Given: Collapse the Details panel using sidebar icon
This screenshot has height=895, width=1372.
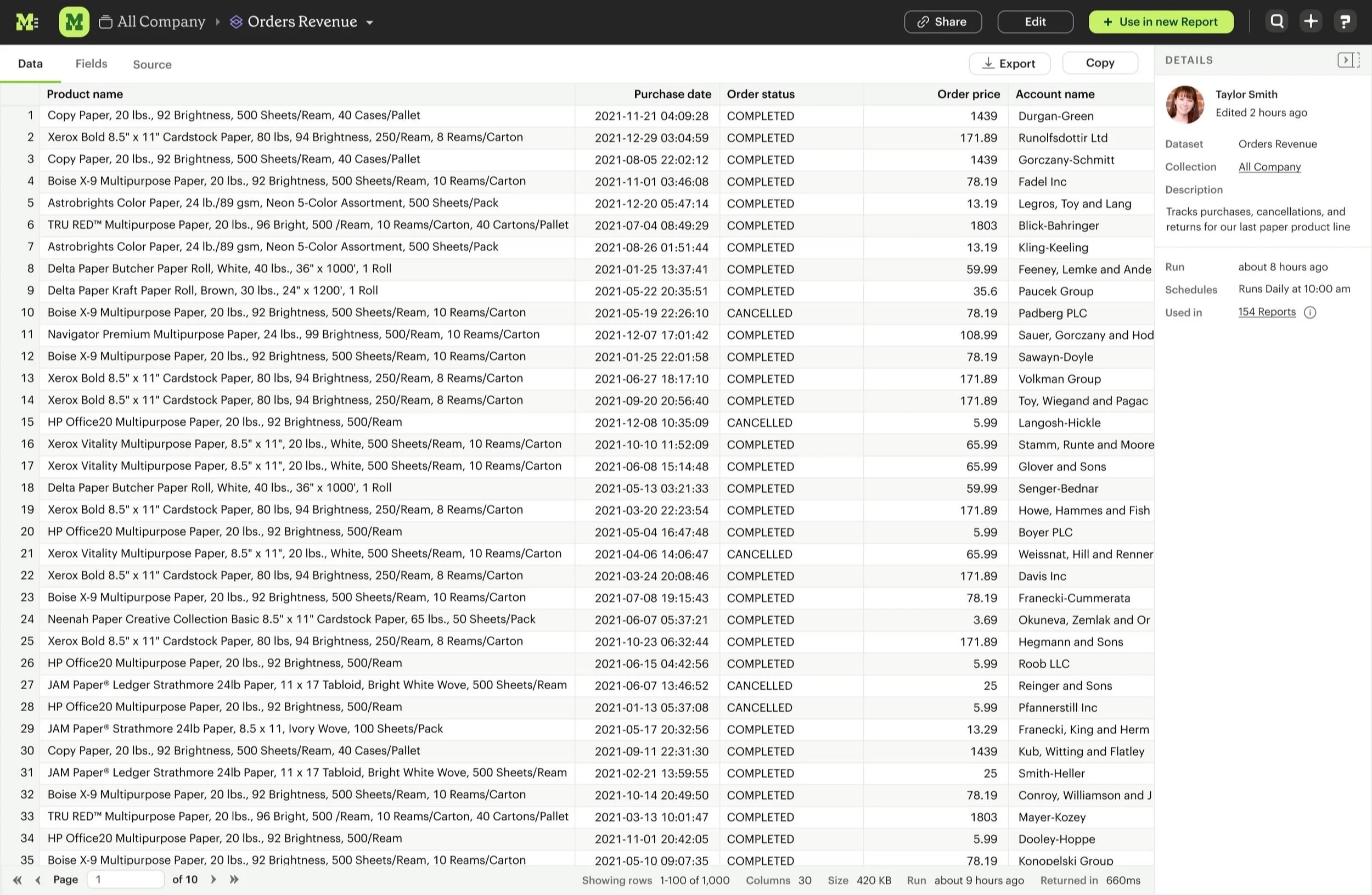Looking at the screenshot, I should 1348,60.
